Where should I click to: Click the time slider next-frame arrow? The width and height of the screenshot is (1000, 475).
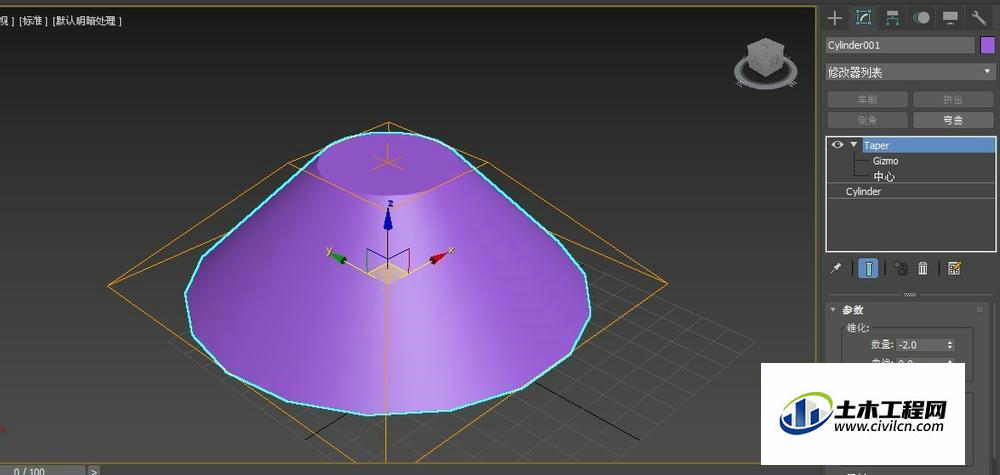(94, 471)
